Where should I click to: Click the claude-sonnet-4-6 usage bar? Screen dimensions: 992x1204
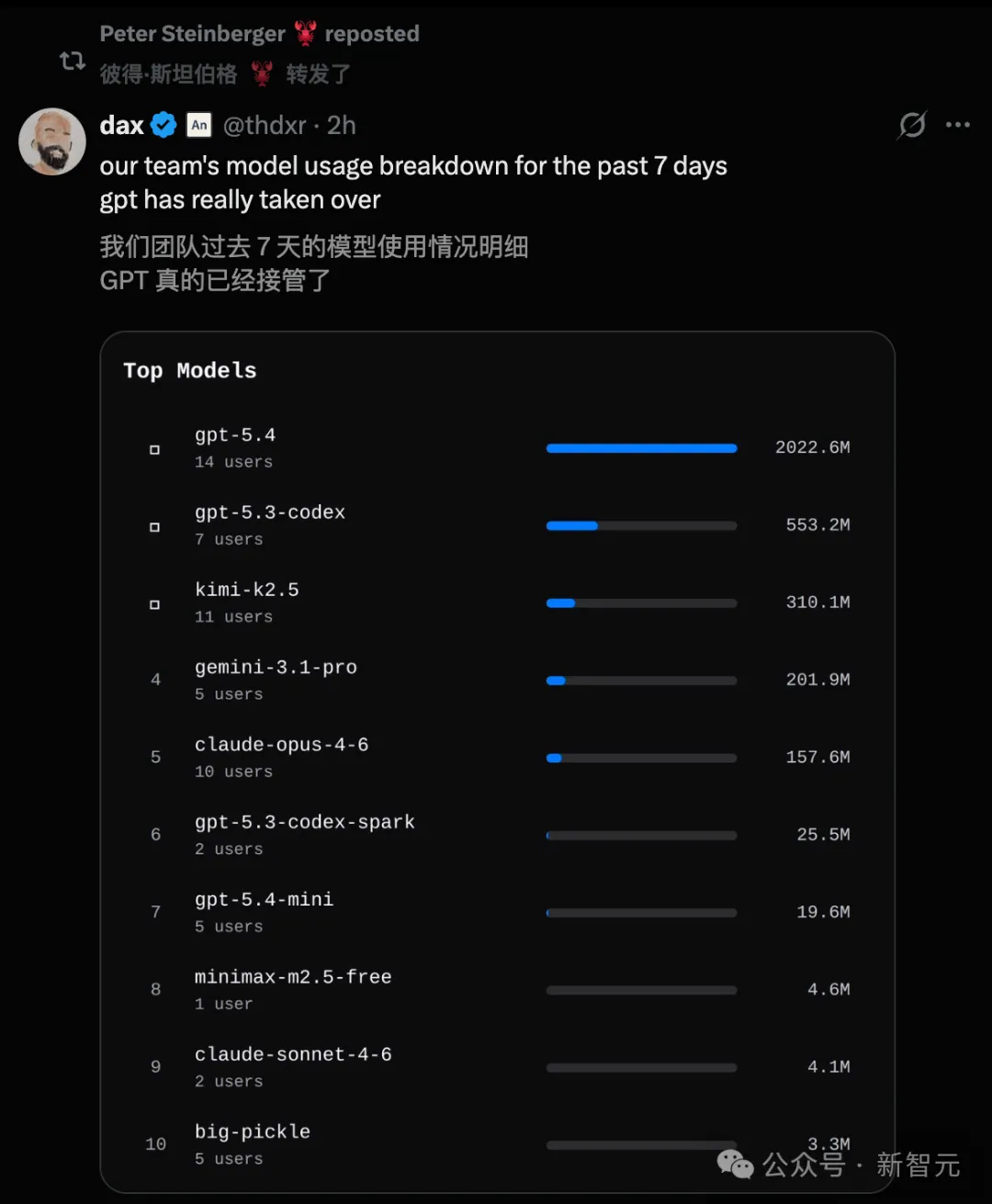coord(641,1068)
